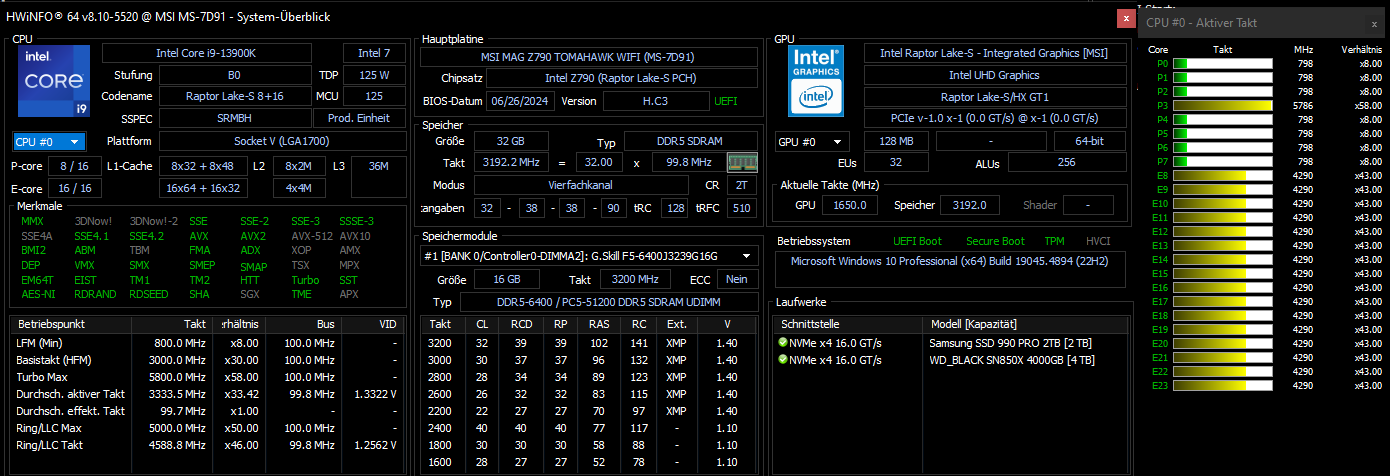Open the CPU #0 selector dropdown
This screenshot has width=1390, height=476.
[49, 141]
